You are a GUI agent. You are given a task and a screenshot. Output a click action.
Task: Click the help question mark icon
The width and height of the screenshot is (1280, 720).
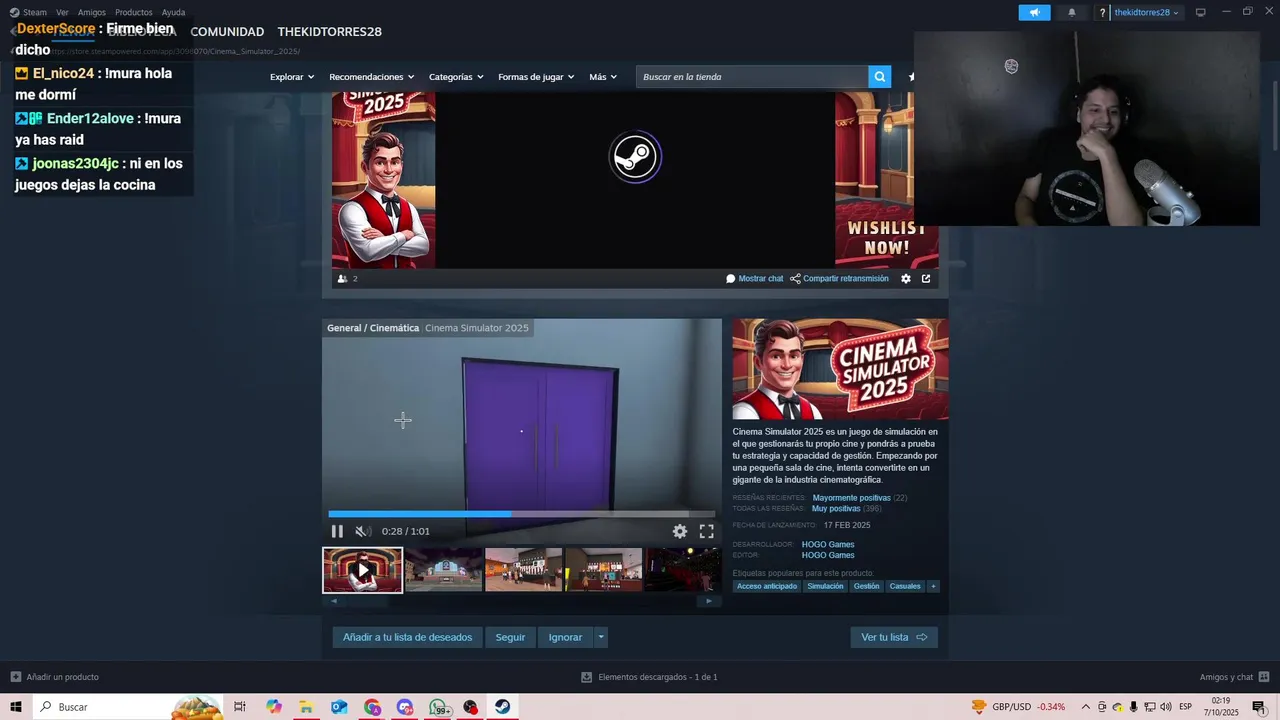[1102, 13]
